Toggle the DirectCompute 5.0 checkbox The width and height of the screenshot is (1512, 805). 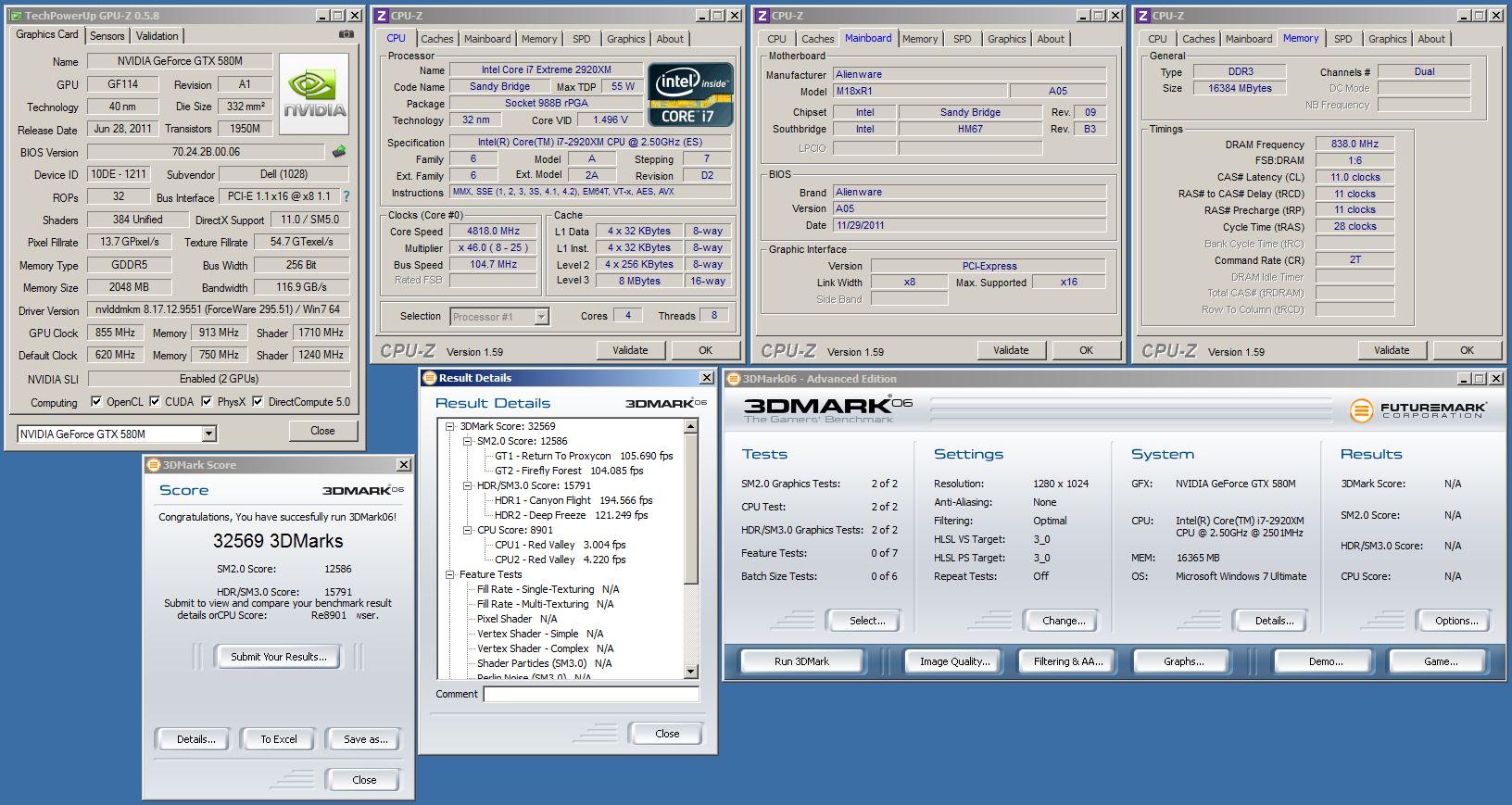point(258,401)
